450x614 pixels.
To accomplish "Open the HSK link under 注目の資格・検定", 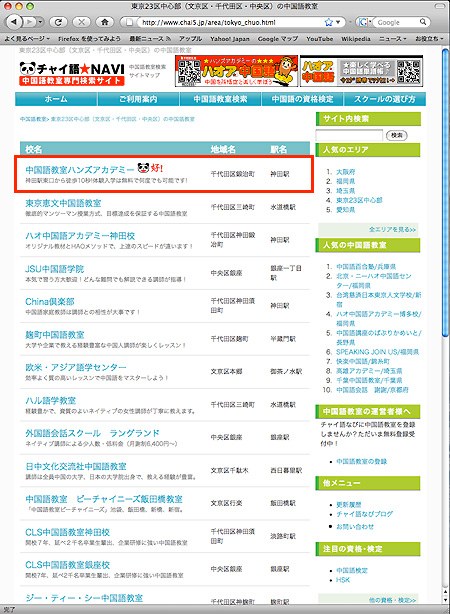I will point(343,580).
